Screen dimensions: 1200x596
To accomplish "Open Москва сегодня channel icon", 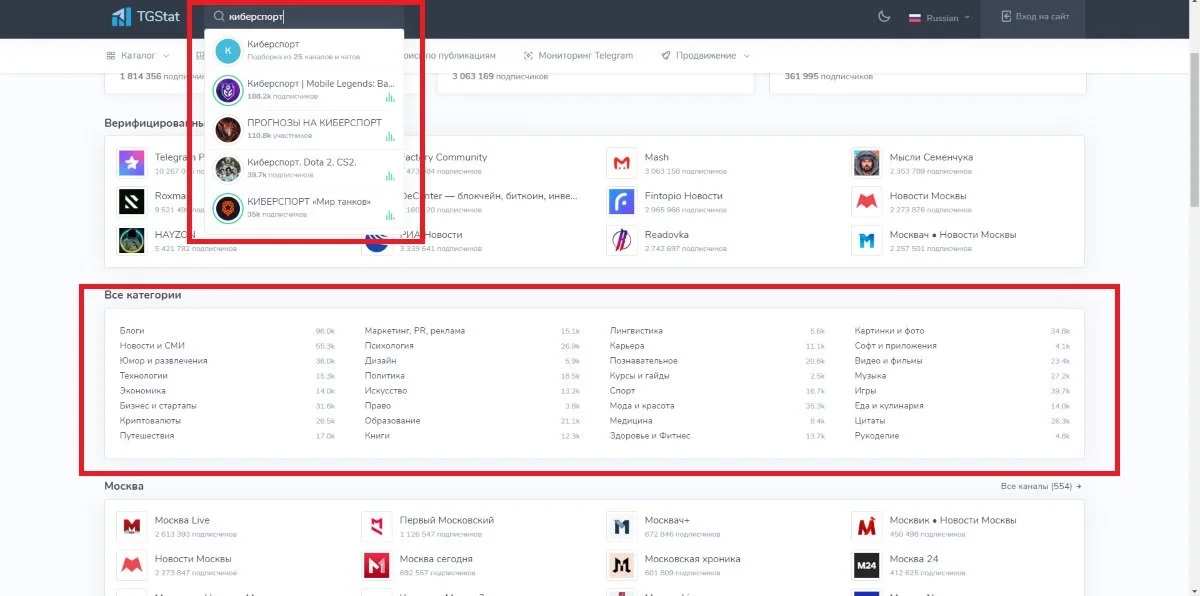I will [x=376, y=565].
